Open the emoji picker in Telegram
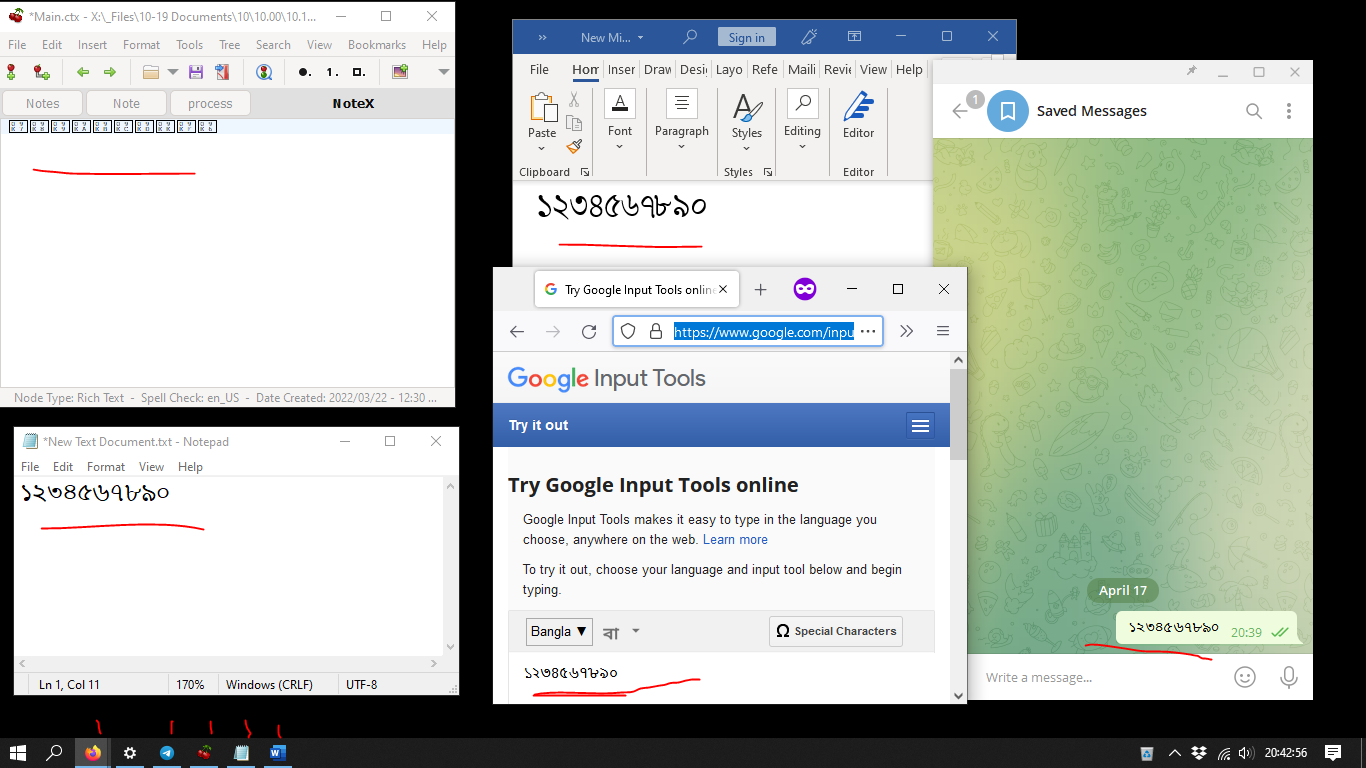Screen dimensions: 1366x768 click(1244, 677)
